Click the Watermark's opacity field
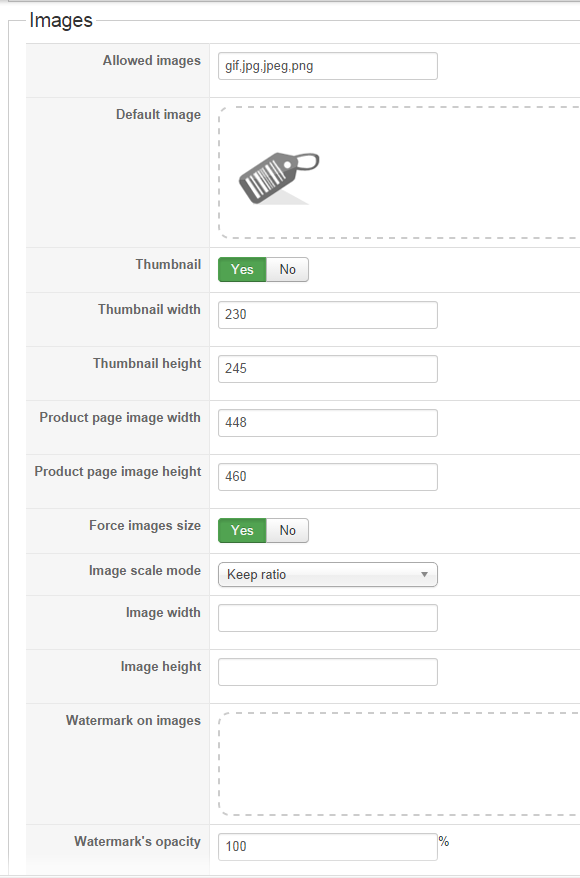This screenshot has height=878, width=580. (328, 847)
